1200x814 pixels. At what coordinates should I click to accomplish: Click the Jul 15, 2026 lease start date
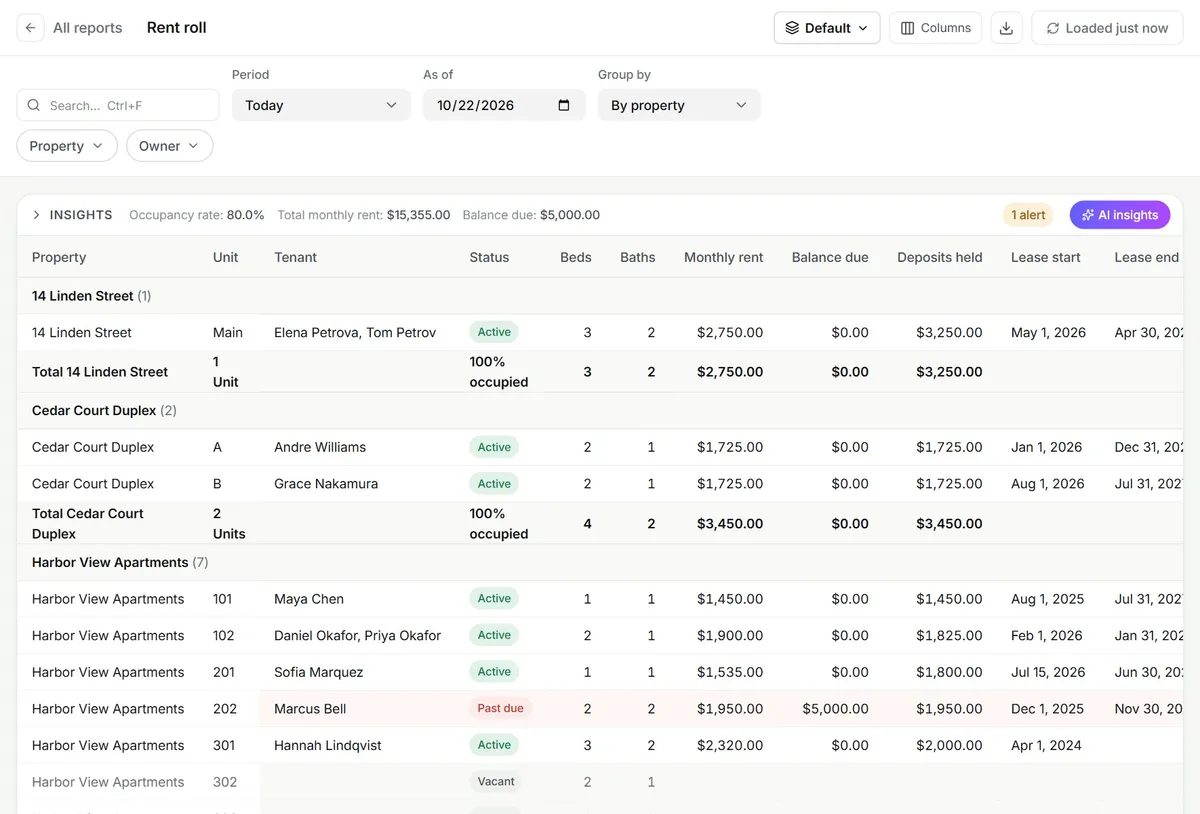pos(1048,672)
